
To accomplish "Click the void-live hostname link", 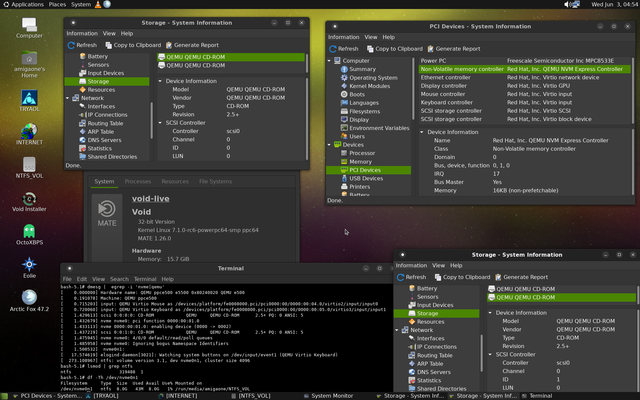I will click(150, 199).
